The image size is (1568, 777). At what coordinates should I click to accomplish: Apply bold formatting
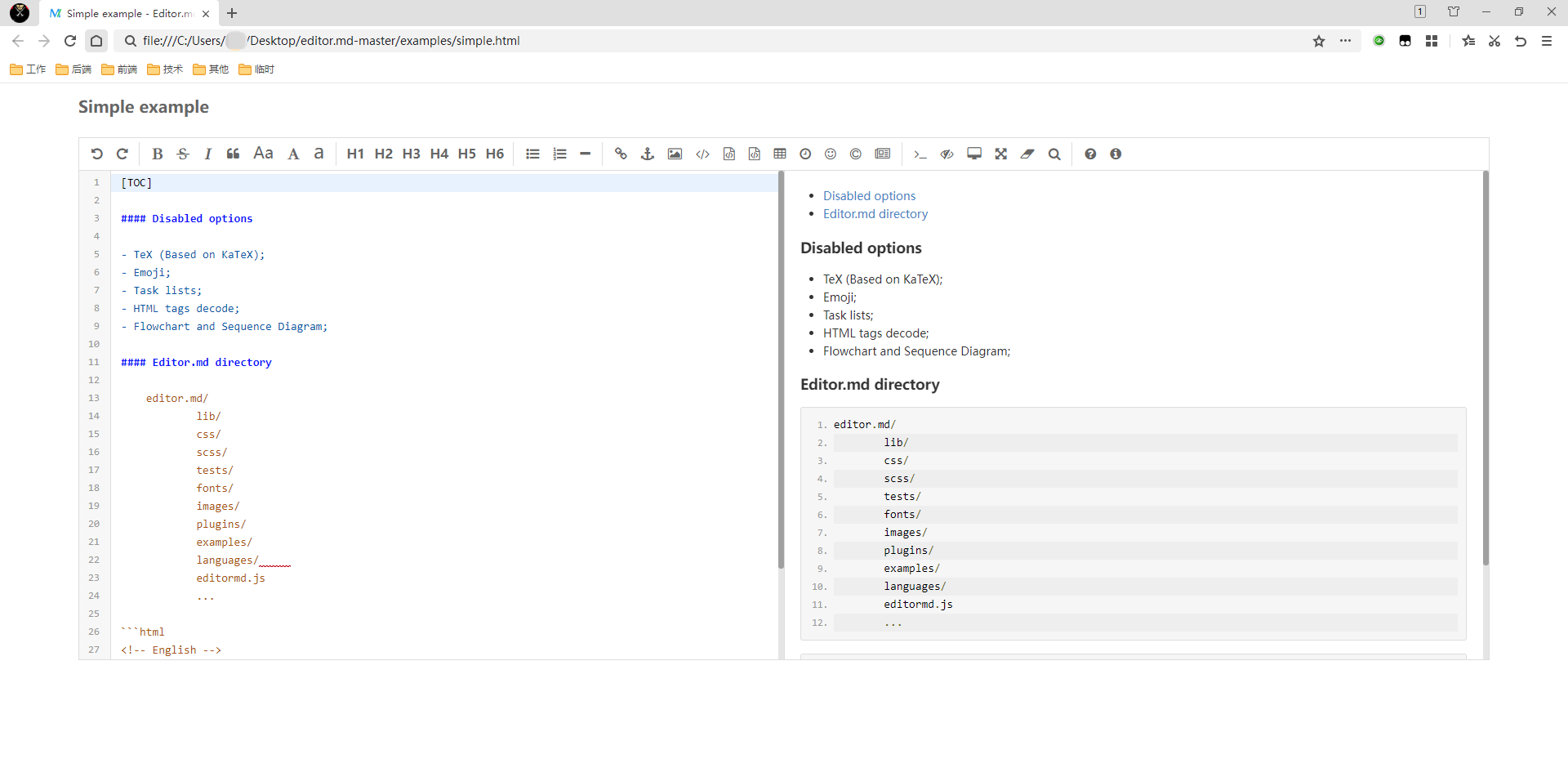click(x=158, y=154)
